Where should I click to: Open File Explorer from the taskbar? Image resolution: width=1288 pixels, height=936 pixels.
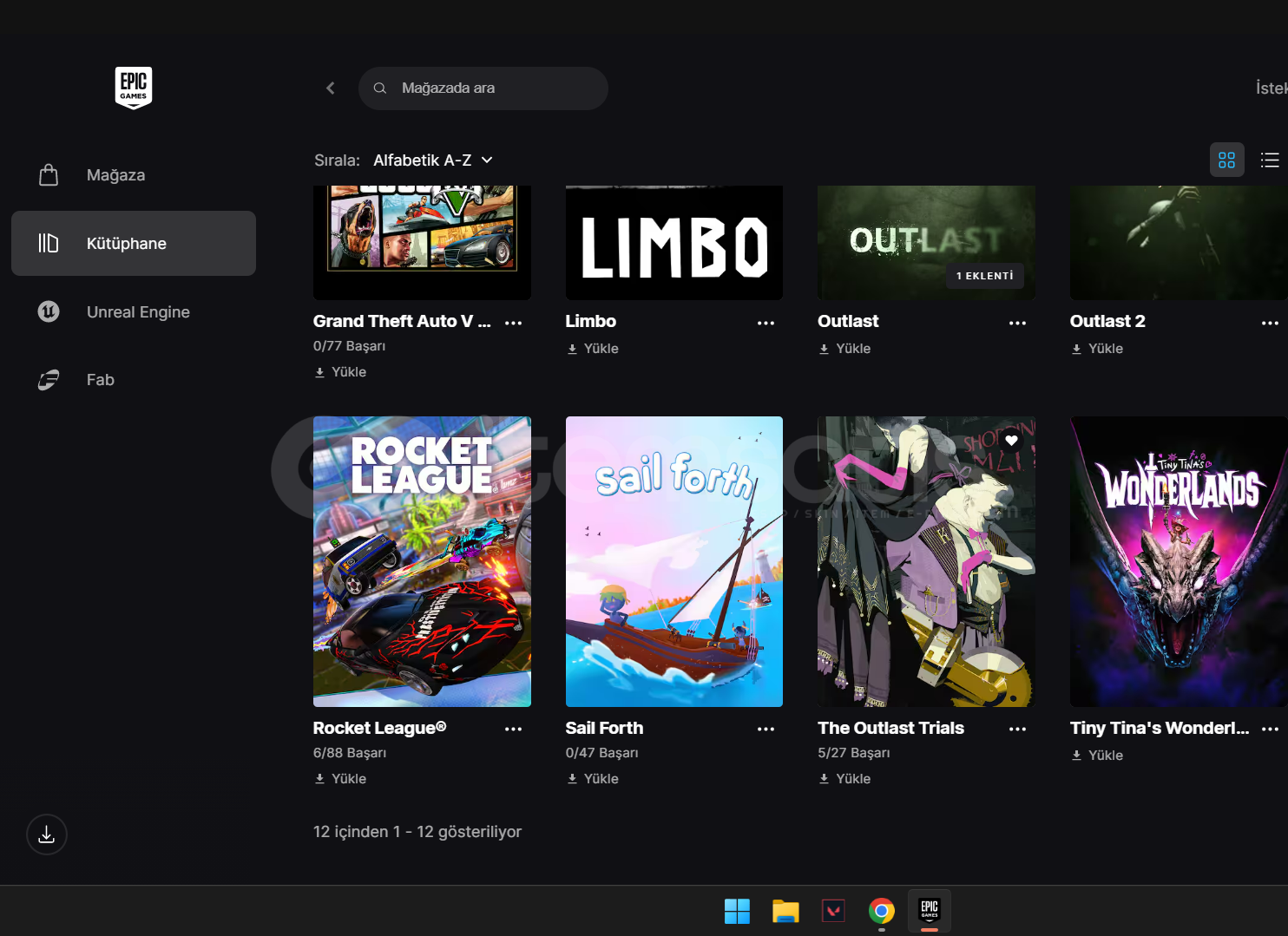(x=785, y=911)
